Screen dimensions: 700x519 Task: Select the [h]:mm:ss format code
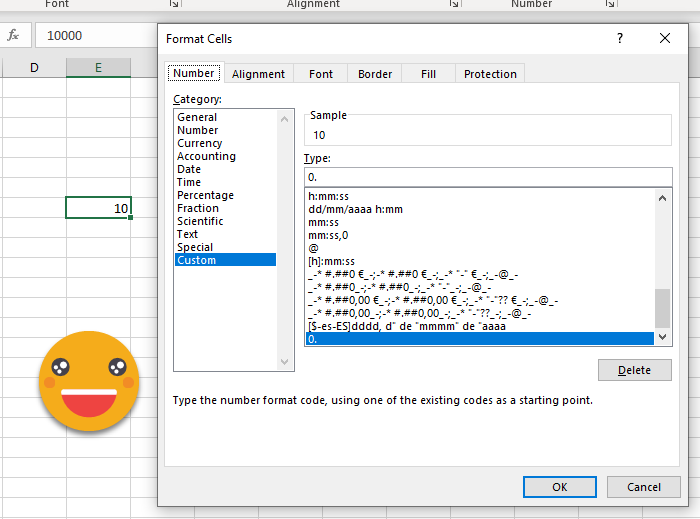click(333, 261)
